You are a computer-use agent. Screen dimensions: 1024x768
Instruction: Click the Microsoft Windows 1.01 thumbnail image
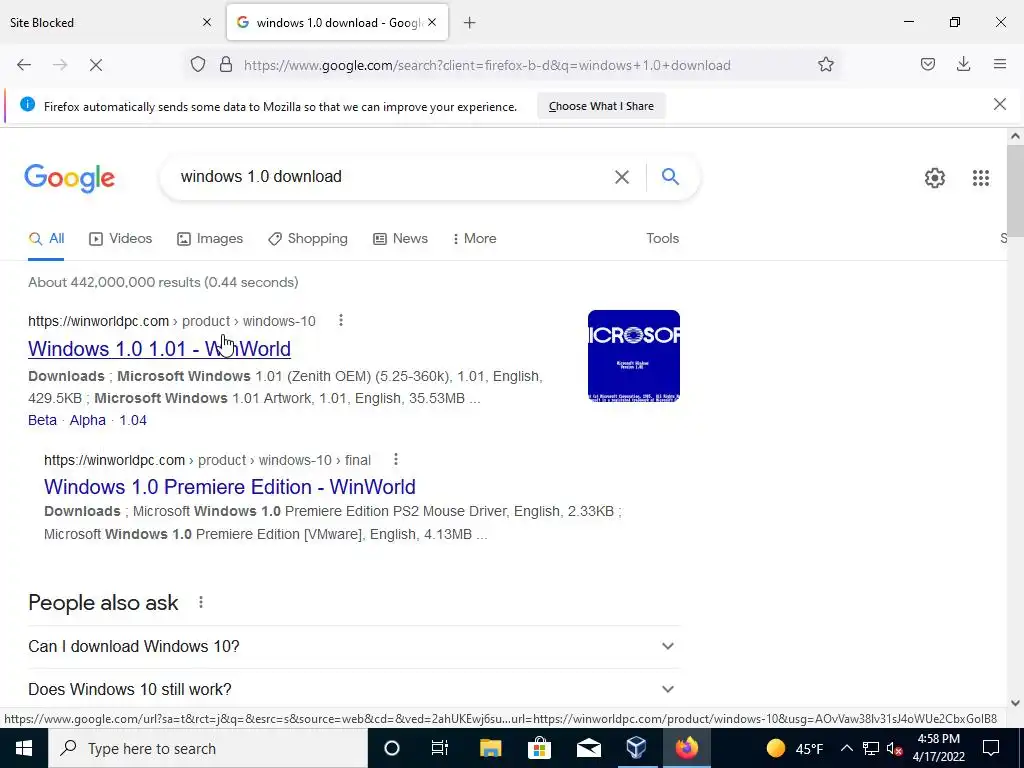coord(633,356)
